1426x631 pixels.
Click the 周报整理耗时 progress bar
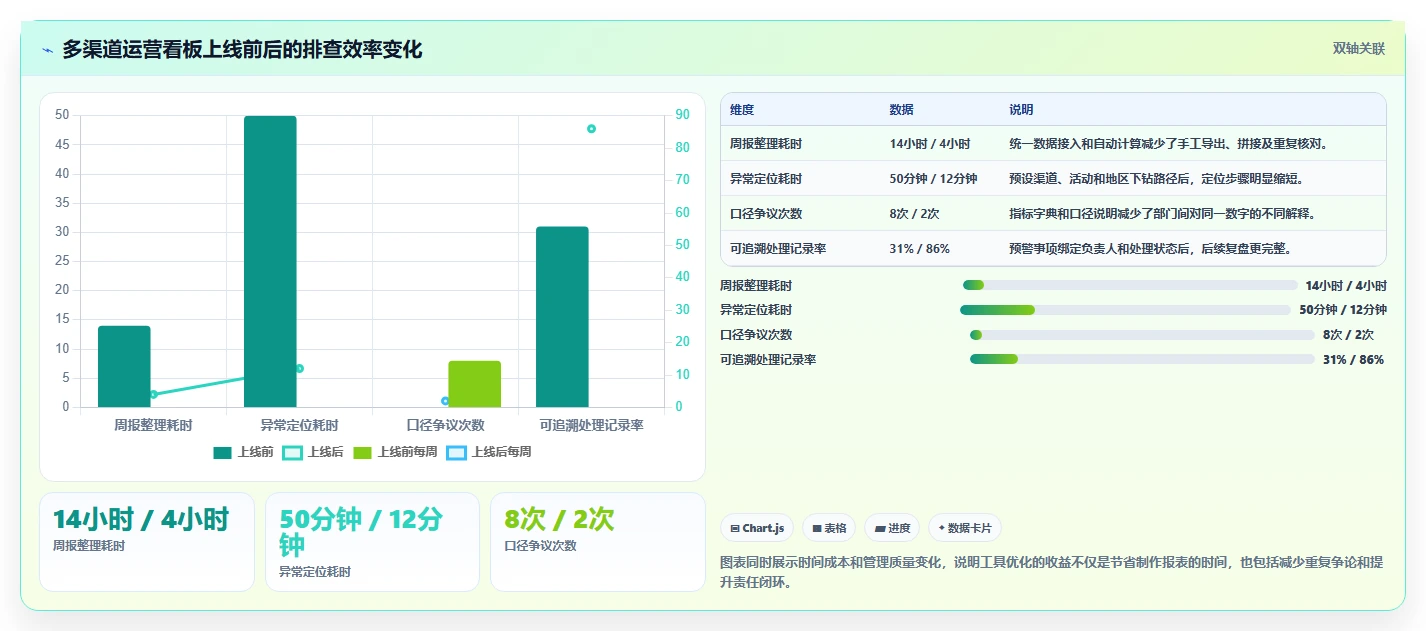point(1130,285)
